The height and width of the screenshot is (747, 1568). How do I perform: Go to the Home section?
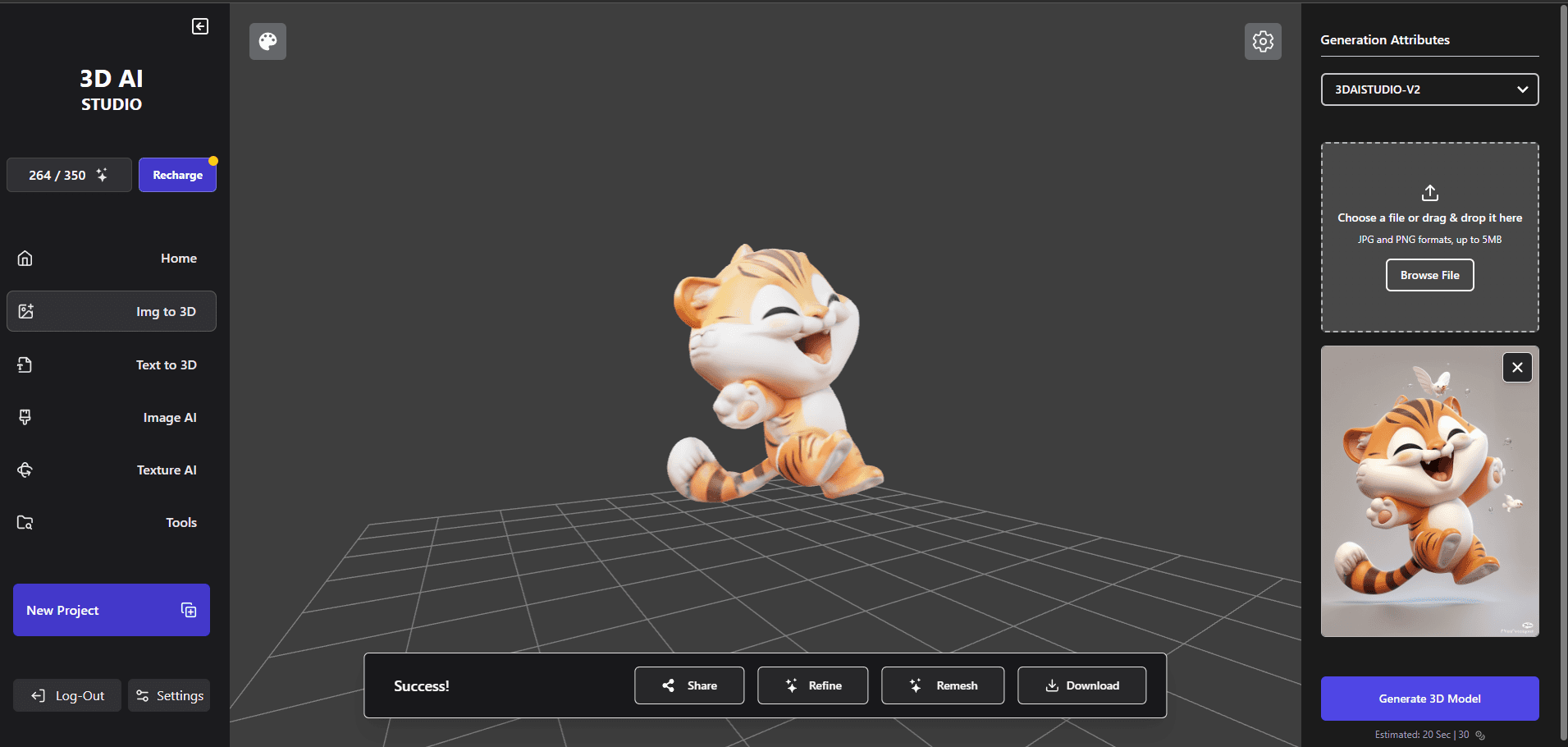coord(111,258)
